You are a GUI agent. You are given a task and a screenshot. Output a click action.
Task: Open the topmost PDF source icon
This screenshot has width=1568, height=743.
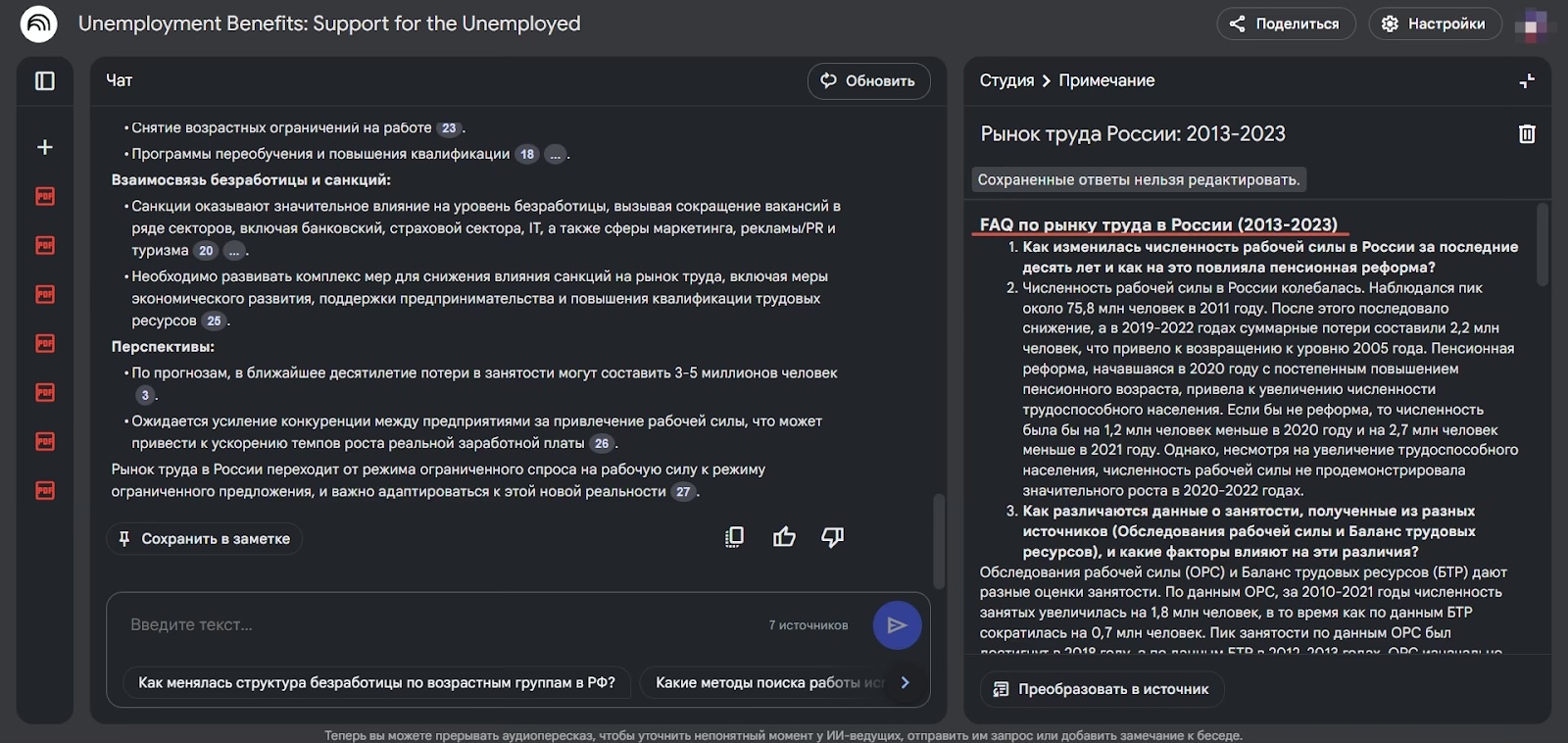(45, 196)
